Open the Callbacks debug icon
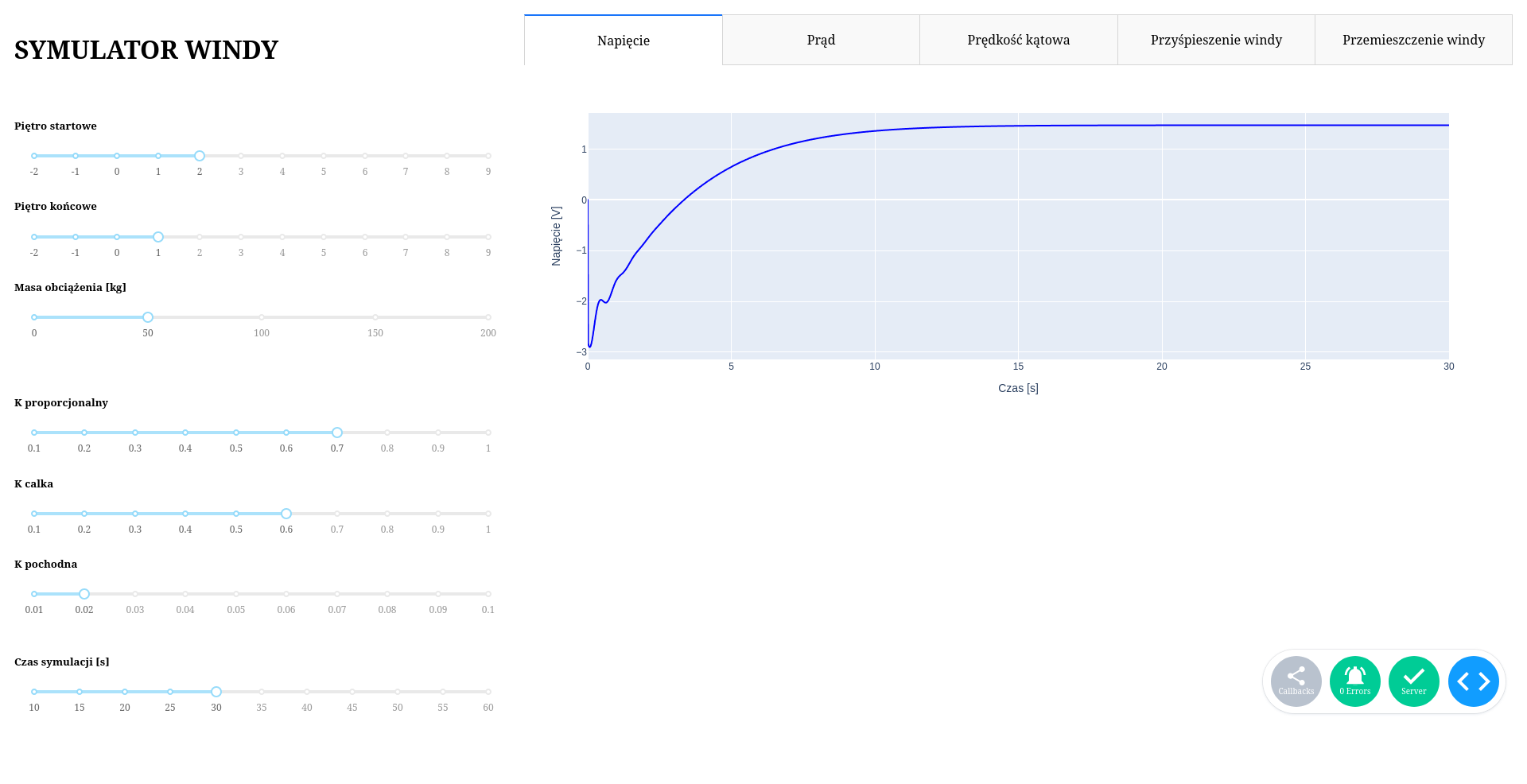1527x784 pixels. (x=1296, y=681)
